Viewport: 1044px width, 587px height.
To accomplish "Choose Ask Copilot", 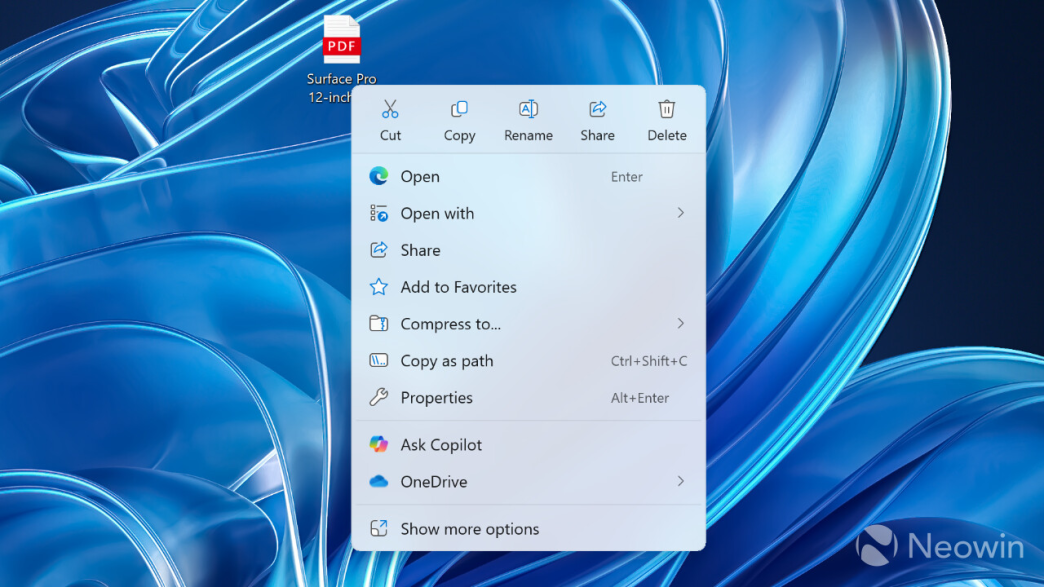I will 441,444.
